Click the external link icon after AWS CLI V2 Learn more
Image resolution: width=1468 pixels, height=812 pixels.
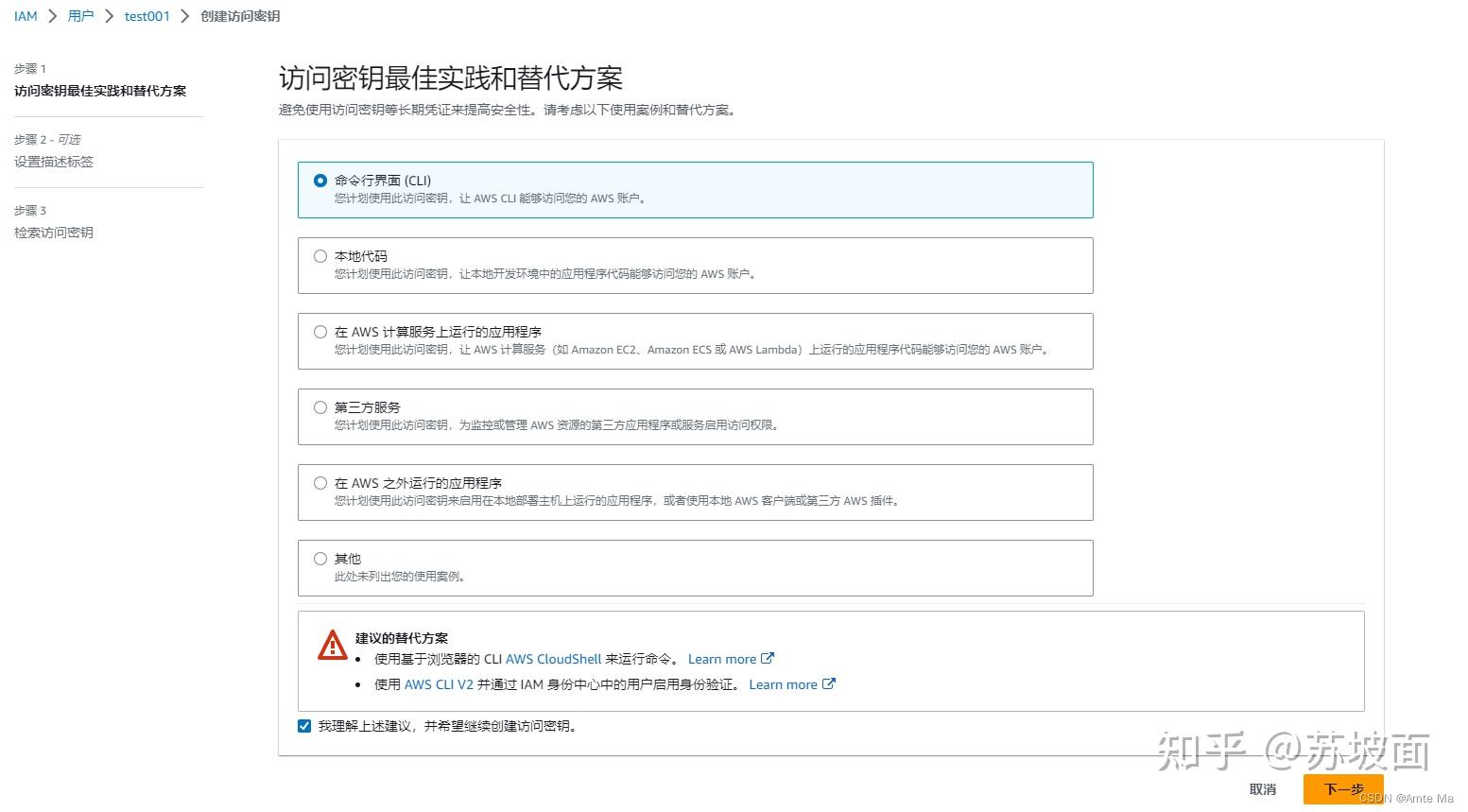pos(829,683)
